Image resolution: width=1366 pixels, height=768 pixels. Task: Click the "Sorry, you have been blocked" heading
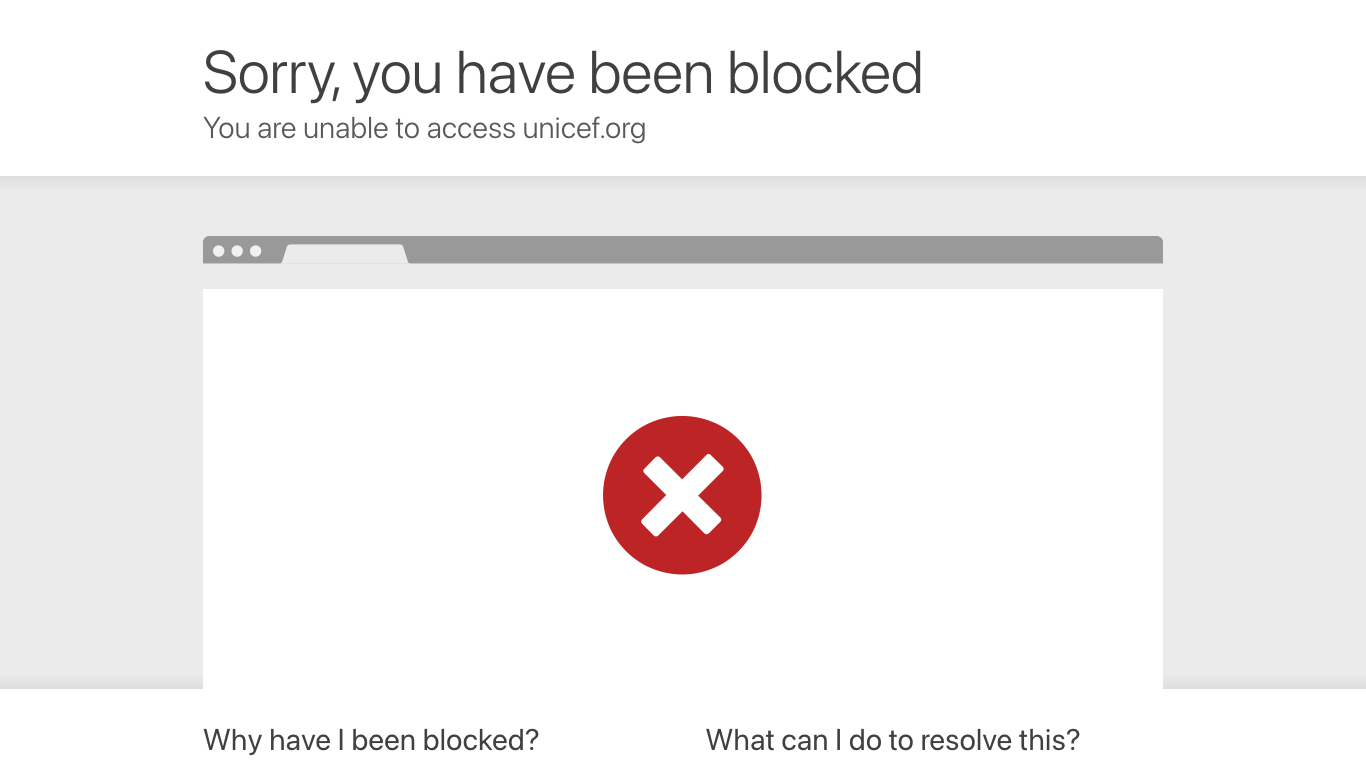[x=563, y=73]
